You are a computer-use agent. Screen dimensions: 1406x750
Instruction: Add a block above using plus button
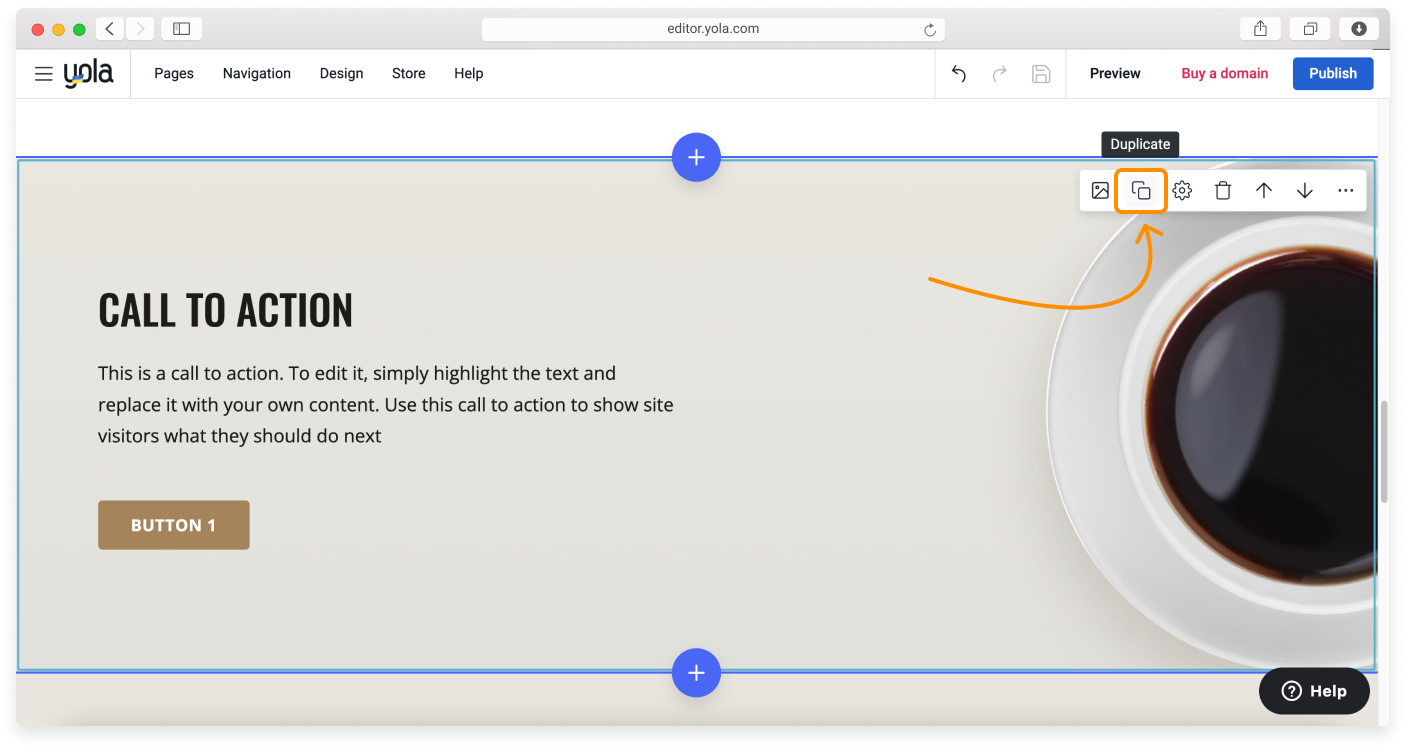coord(696,157)
